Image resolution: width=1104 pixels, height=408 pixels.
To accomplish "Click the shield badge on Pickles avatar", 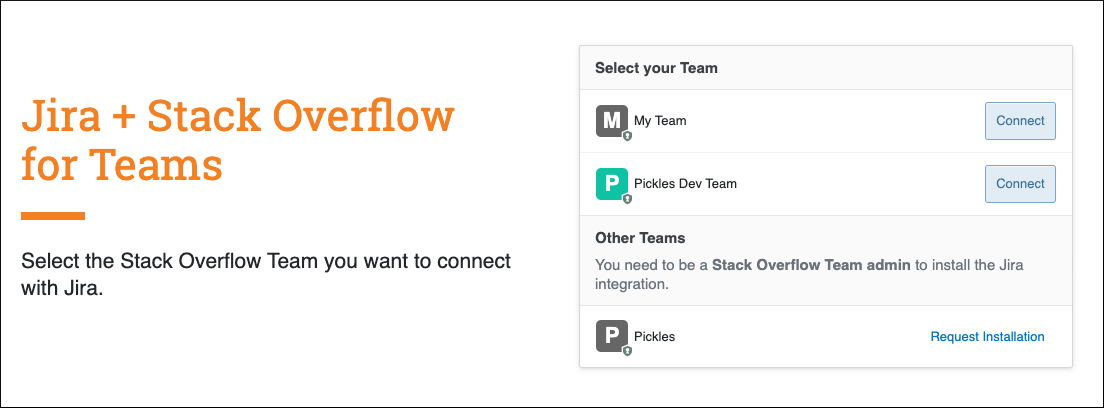I will [628, 351].
